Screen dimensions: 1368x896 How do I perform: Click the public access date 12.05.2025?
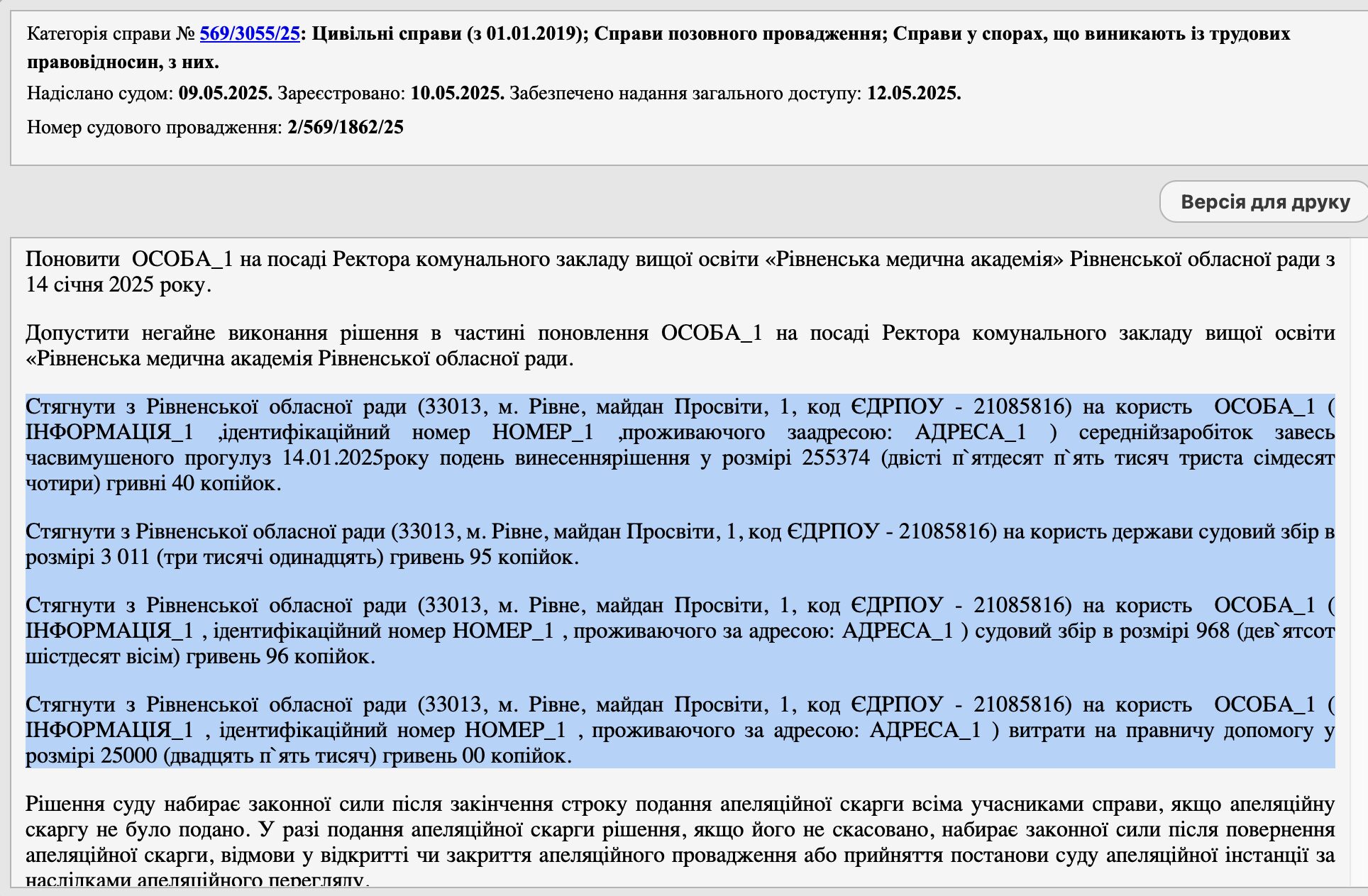(914, 93)
